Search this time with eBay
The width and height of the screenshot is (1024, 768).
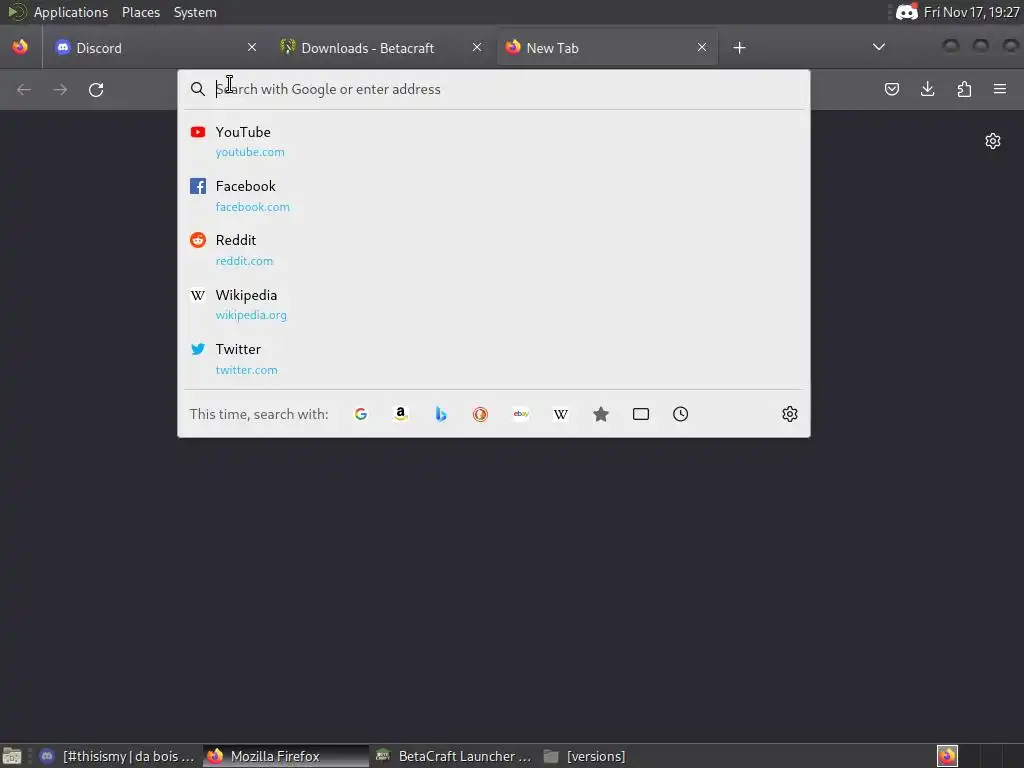521,414
